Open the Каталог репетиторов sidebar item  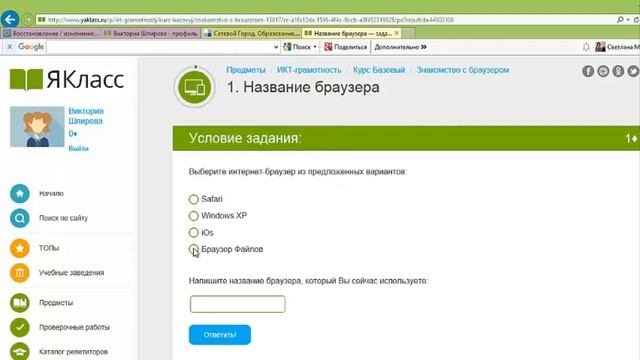click(73, 351)
